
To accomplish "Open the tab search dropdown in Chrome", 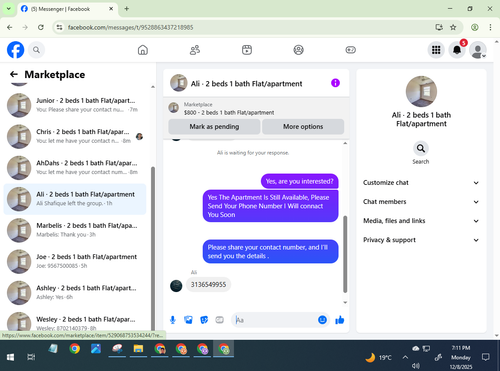I will tap(9, 9).
